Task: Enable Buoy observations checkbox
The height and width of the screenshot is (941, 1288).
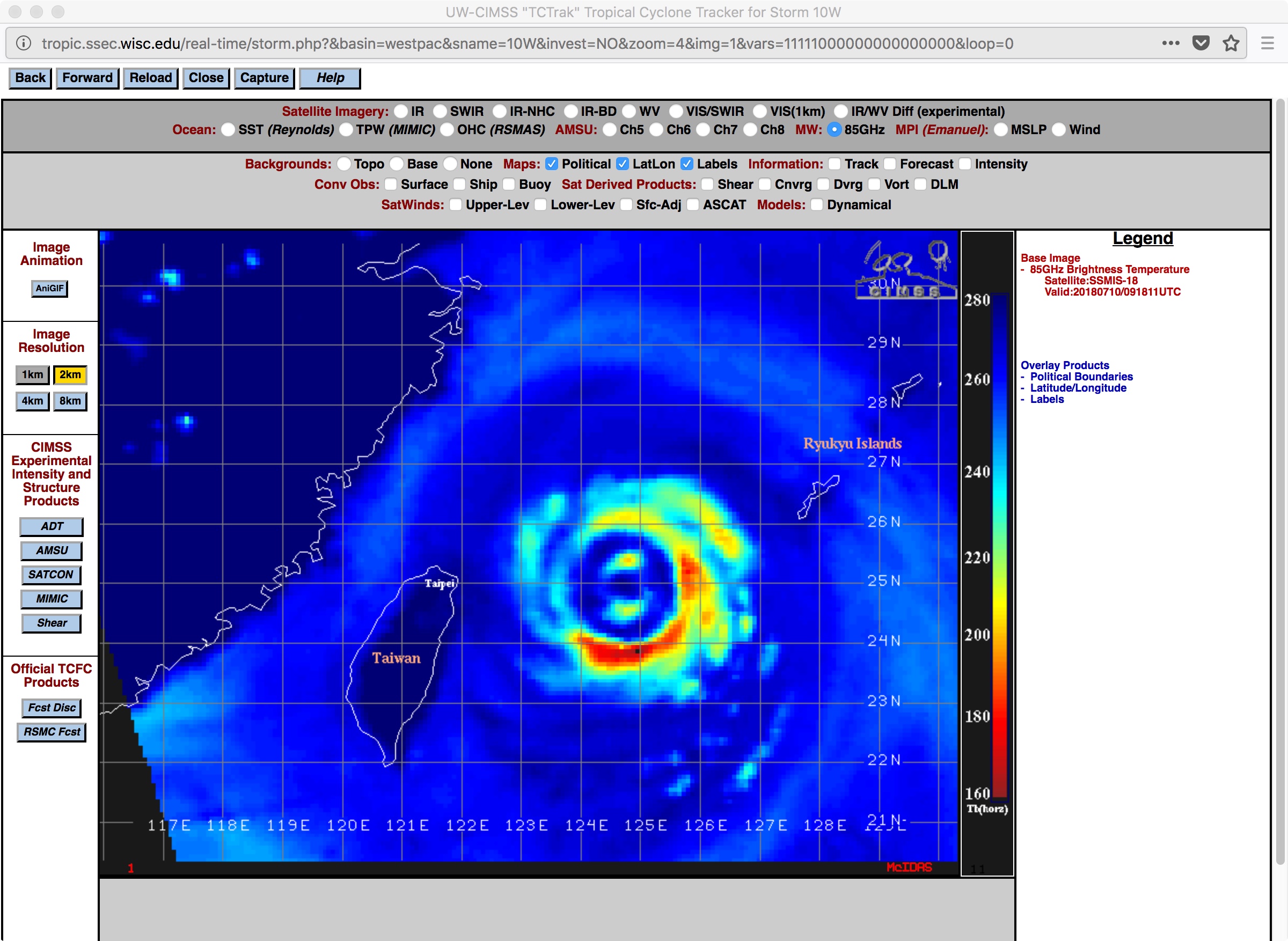Action: (509, 185)
